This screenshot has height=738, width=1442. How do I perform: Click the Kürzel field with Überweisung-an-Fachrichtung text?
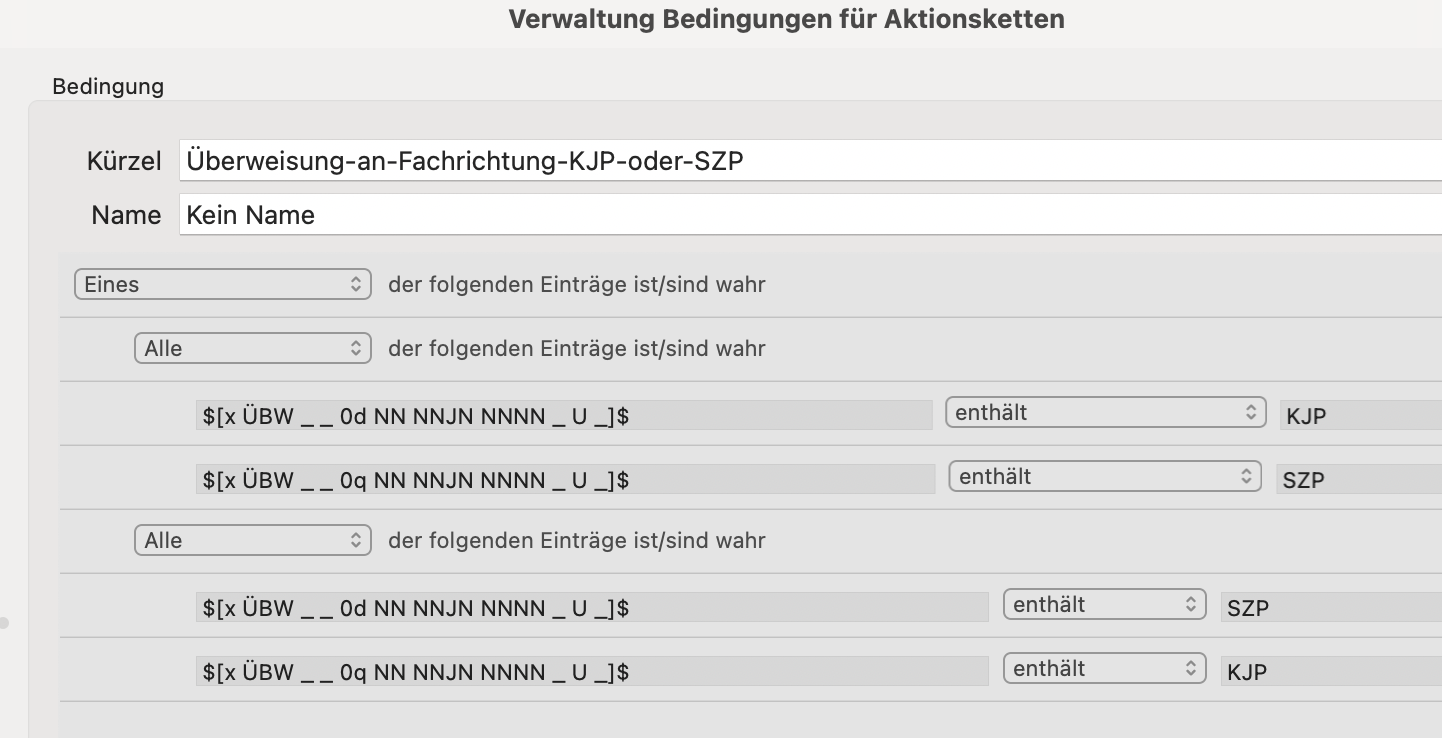(x=810, y=160)
